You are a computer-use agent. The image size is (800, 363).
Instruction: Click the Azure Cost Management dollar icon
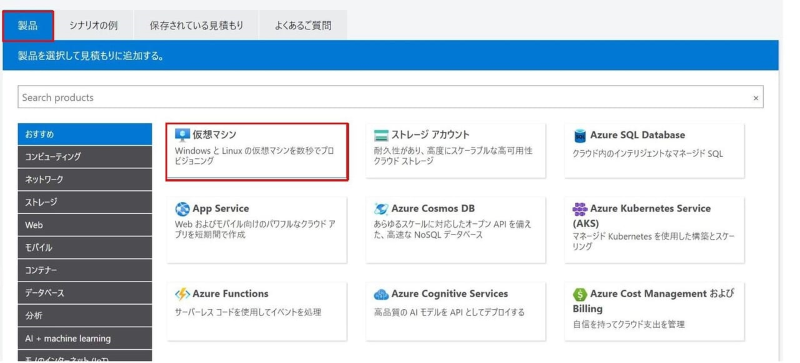(x=580, y=294)
